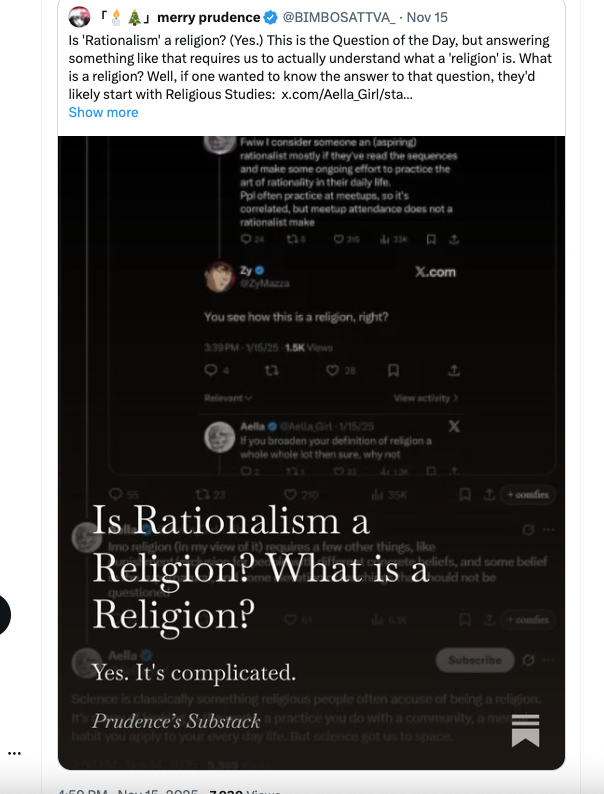The image size is (604, 794).
Task: Click the Substack bookmark logo icon
Action: point(525,730)
